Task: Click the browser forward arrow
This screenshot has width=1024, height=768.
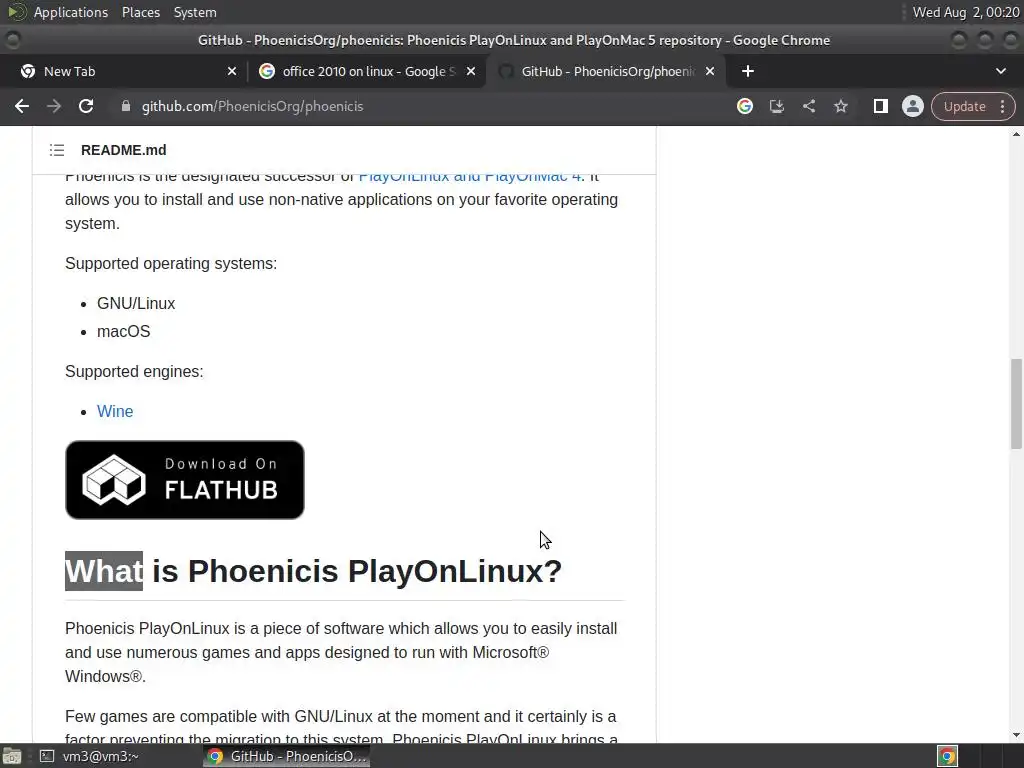Action: [x=54, y=106]
